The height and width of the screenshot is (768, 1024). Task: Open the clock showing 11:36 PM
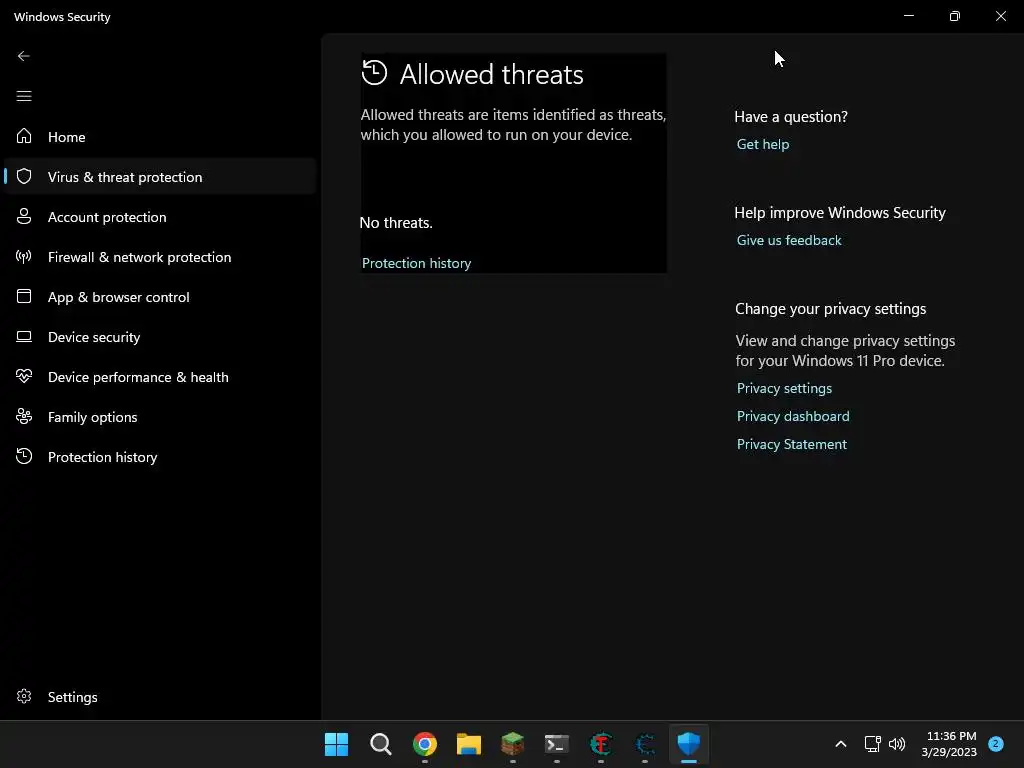(x=949, y=744)
